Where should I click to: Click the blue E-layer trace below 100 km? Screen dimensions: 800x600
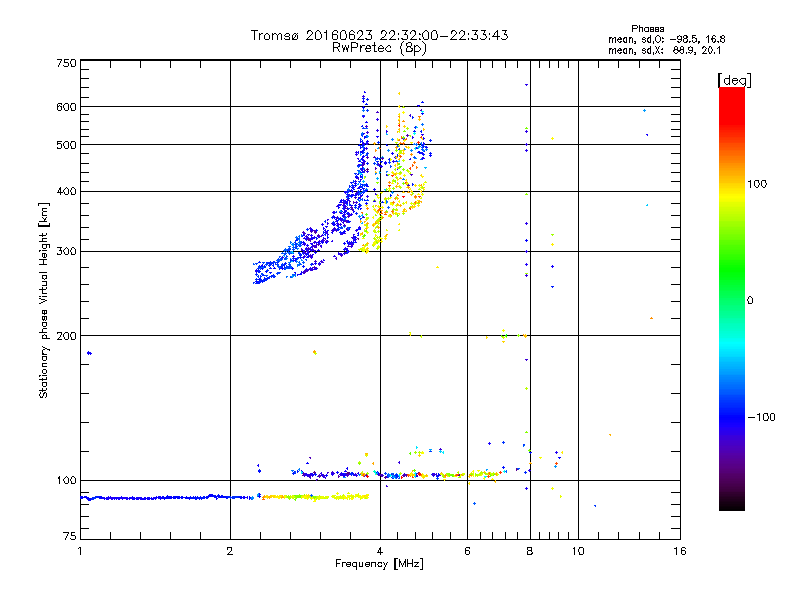click(x=168, y=497)
